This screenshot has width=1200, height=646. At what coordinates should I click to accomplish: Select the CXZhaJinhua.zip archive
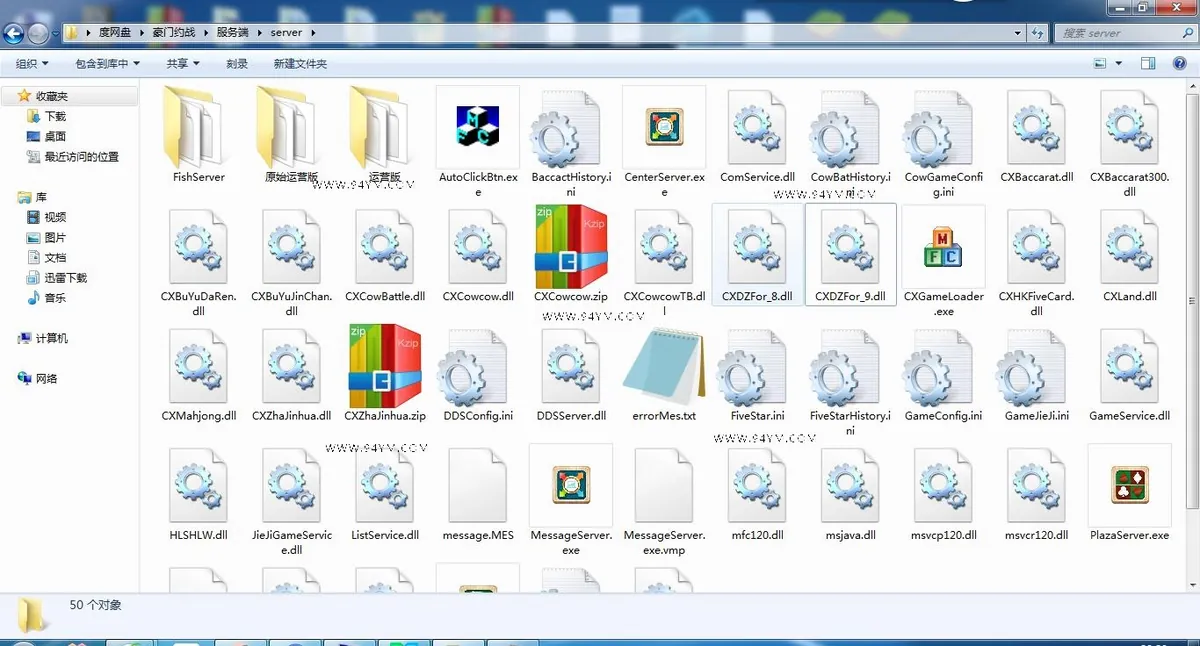[385, 366]
